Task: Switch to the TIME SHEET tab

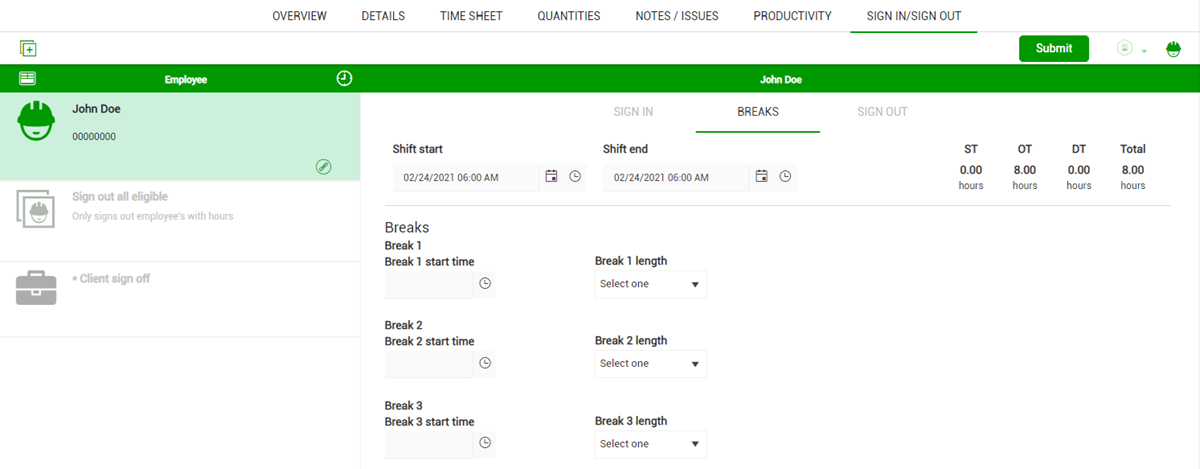Action: [x=471, y=16]
